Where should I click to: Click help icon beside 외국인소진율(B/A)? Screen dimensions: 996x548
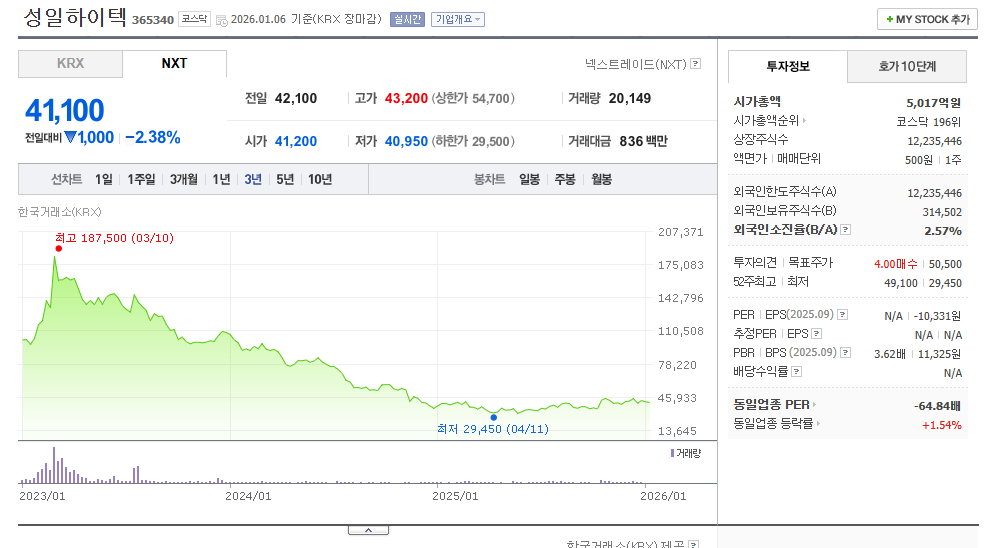pyautogui.click(x=845, y=229)
